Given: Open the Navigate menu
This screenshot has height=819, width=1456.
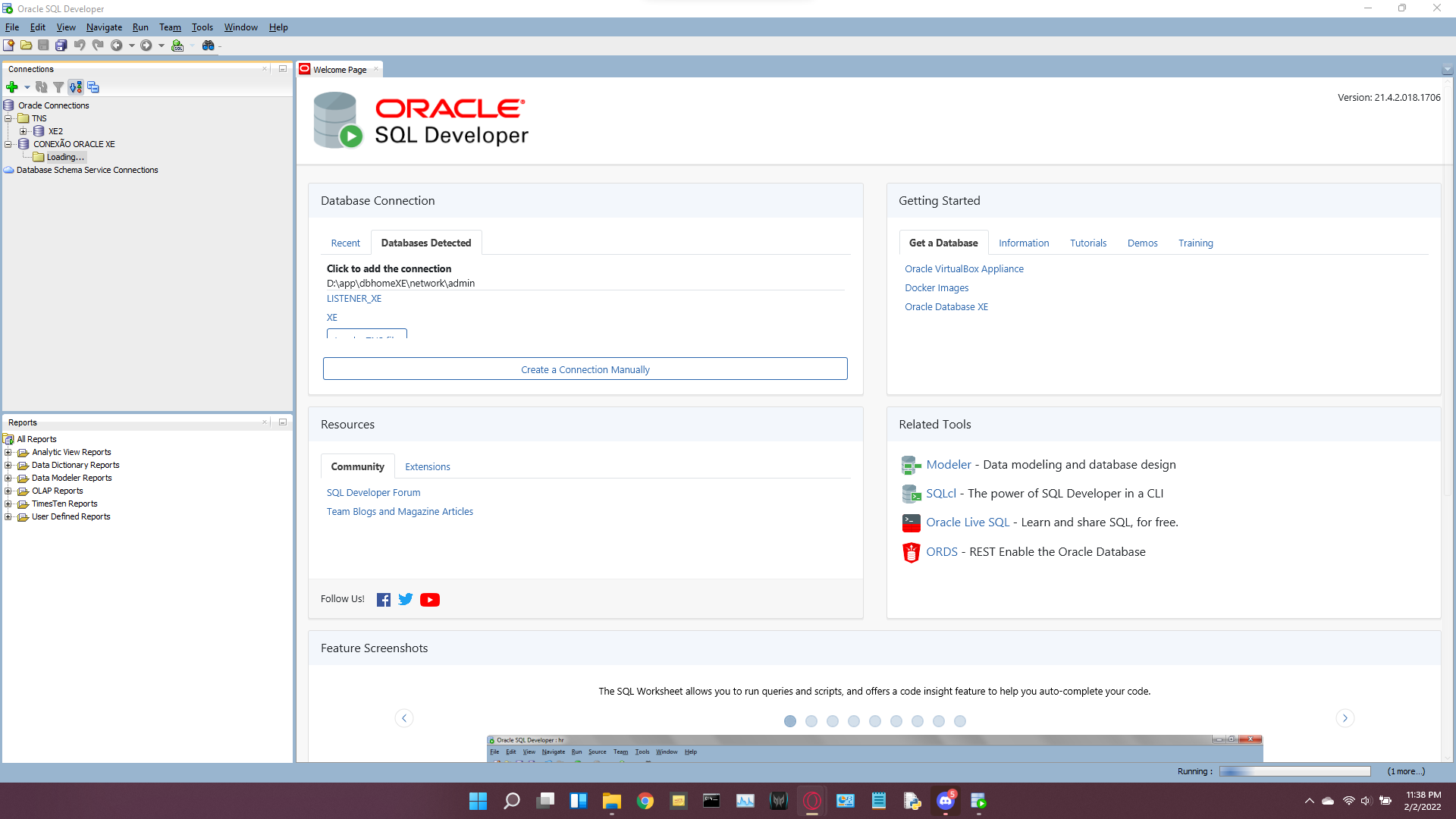Looking at the screenshot, I should [x=104, y=27].
